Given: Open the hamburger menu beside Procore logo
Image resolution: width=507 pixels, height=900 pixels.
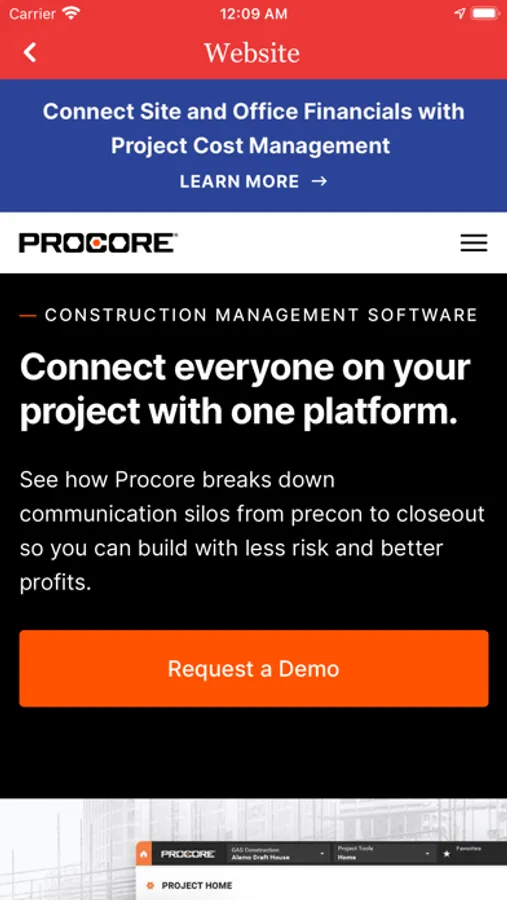Looking at the screenshot, I should [474, 243].
